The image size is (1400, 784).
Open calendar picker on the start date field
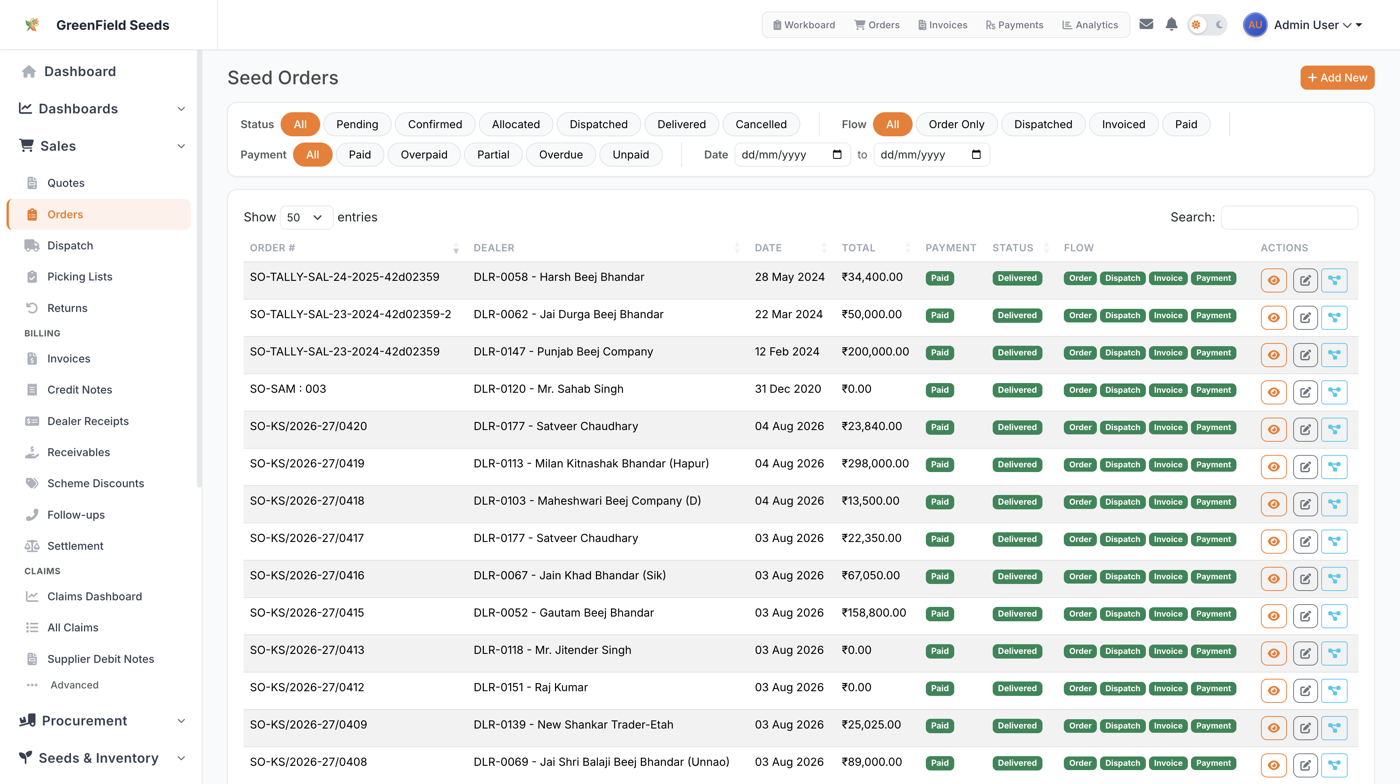pos(837,155)
